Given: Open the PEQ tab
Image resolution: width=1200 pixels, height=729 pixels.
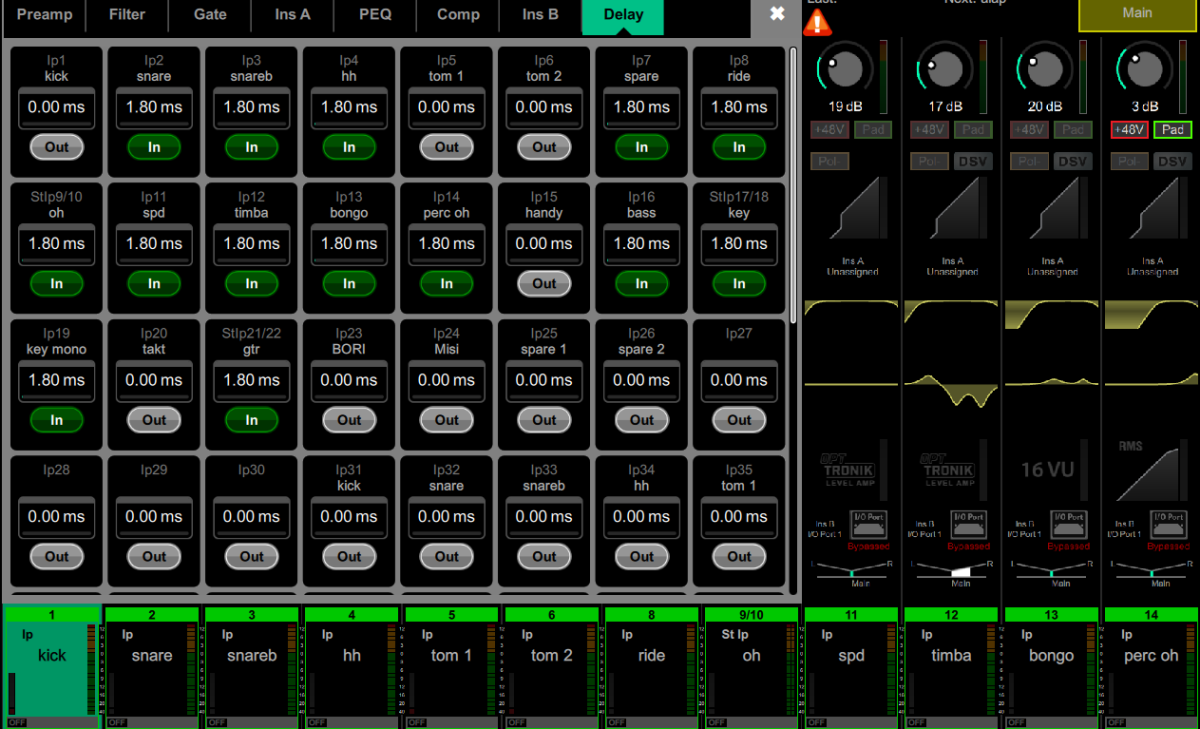Looking at the screenshot, I should 375,15.
